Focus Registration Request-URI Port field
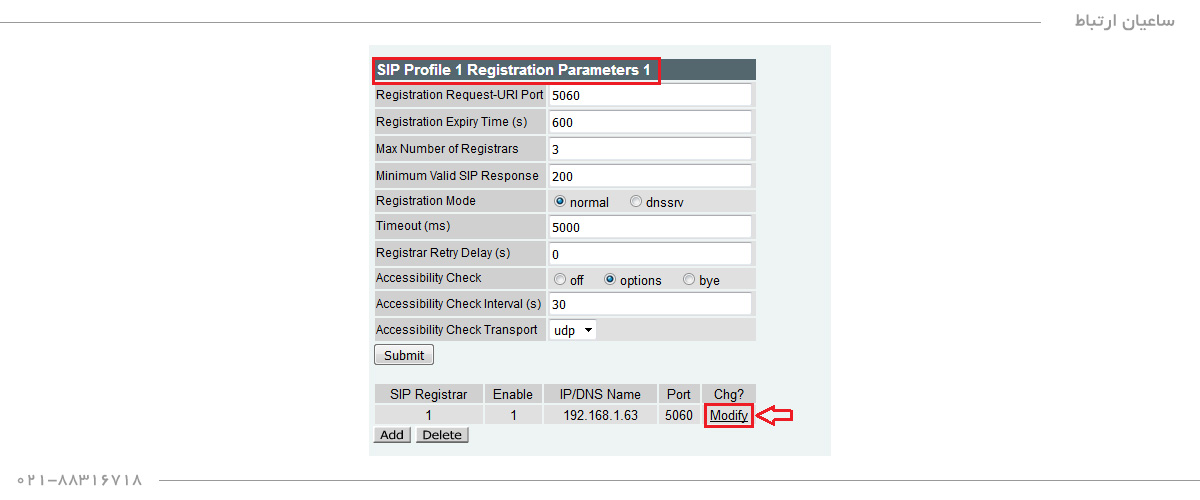Screen dimensions: 1200x500 pos(650,96)
